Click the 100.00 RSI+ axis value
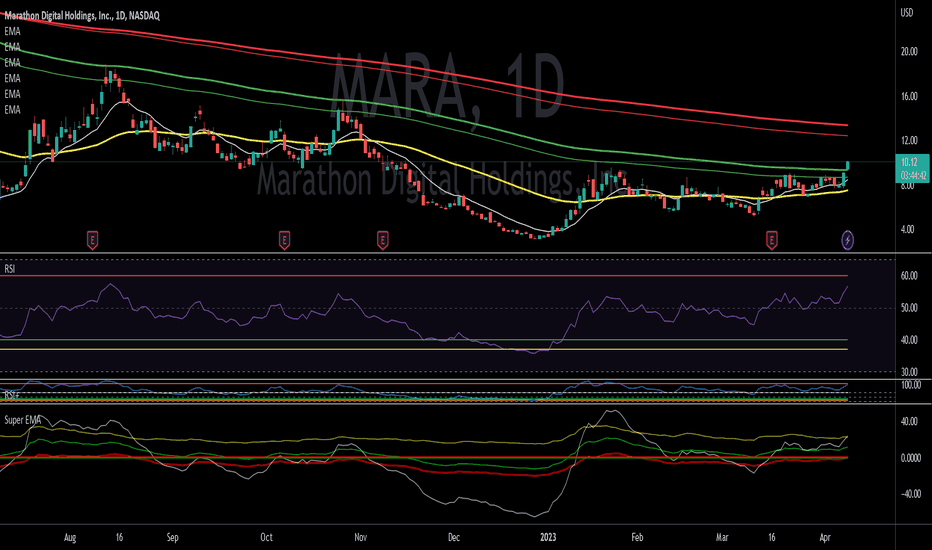This screenshot has width=932, height=550. click(x=911, y=385)
